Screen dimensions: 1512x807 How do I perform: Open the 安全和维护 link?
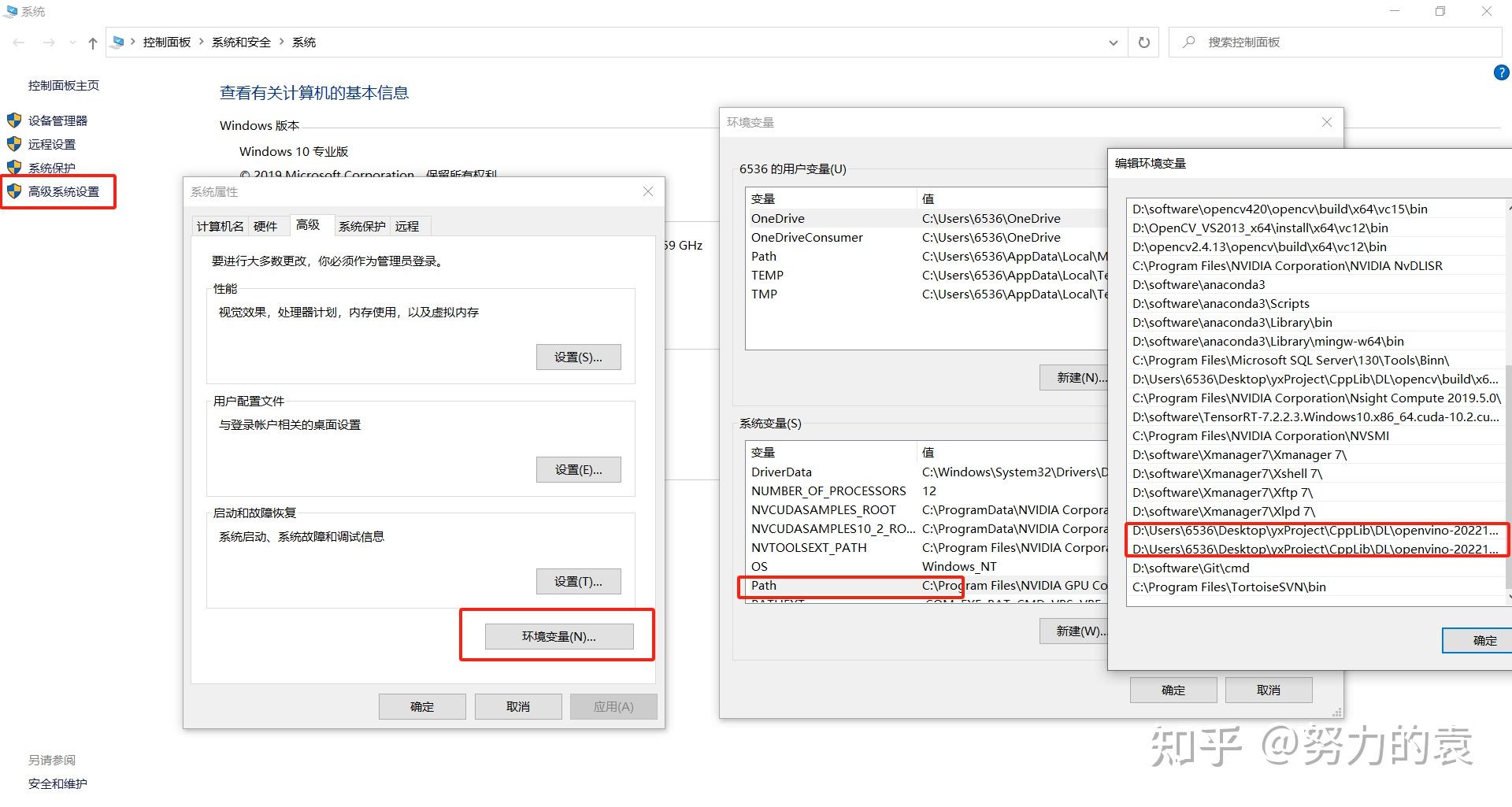pos(57,783)
